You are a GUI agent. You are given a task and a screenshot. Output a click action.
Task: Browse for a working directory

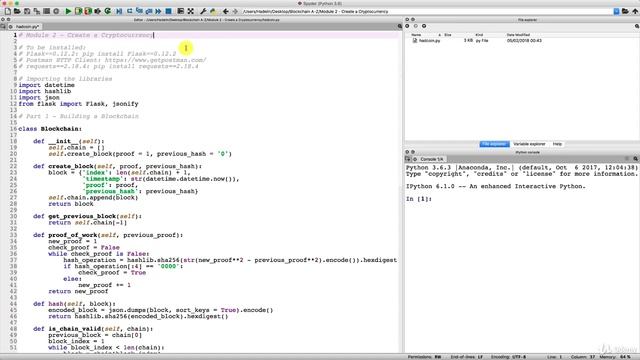625,11
